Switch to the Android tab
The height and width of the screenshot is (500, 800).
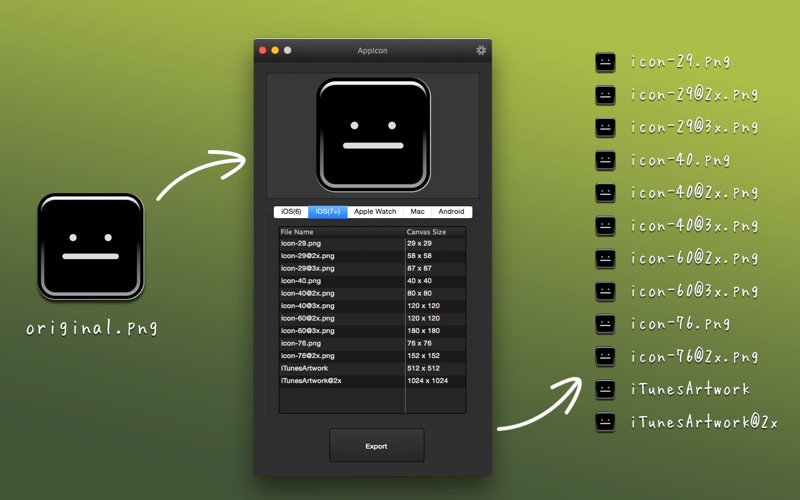(x=452, y=212)
